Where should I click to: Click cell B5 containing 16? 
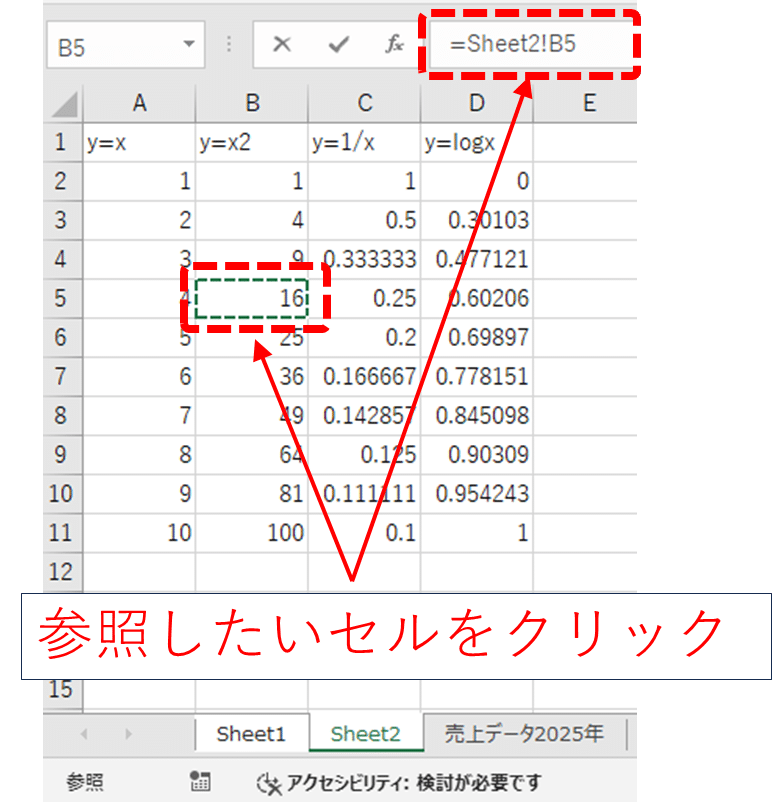(x=252, y=298)
